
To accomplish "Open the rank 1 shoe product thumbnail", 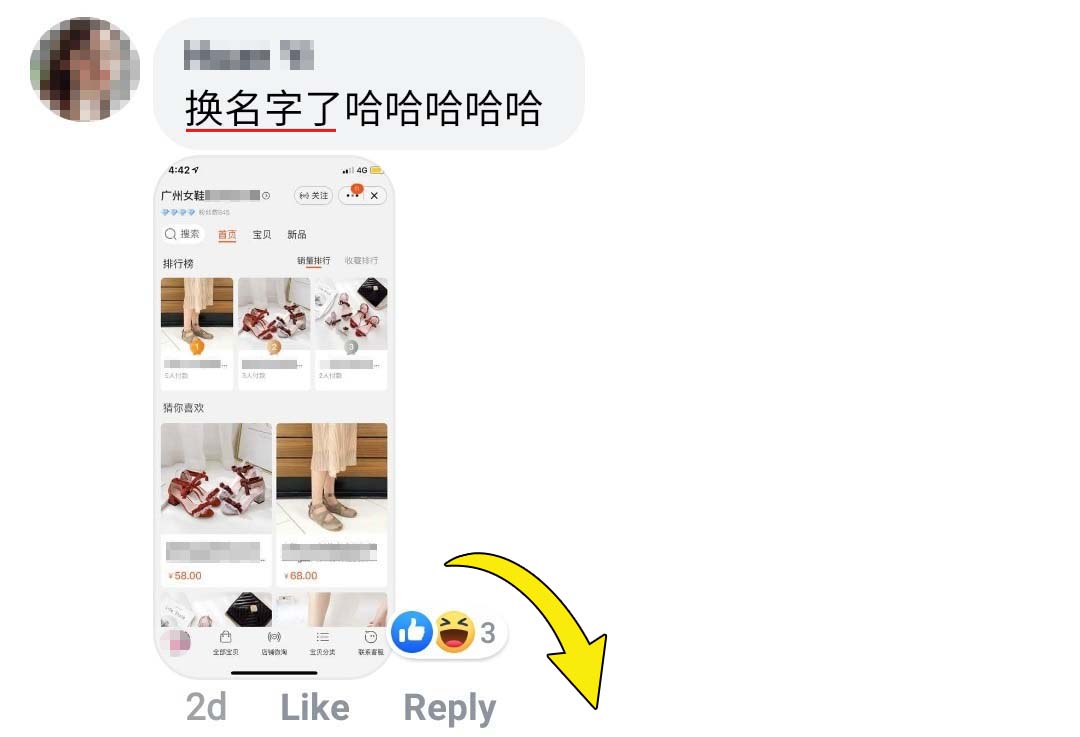I will pos(197,314).
